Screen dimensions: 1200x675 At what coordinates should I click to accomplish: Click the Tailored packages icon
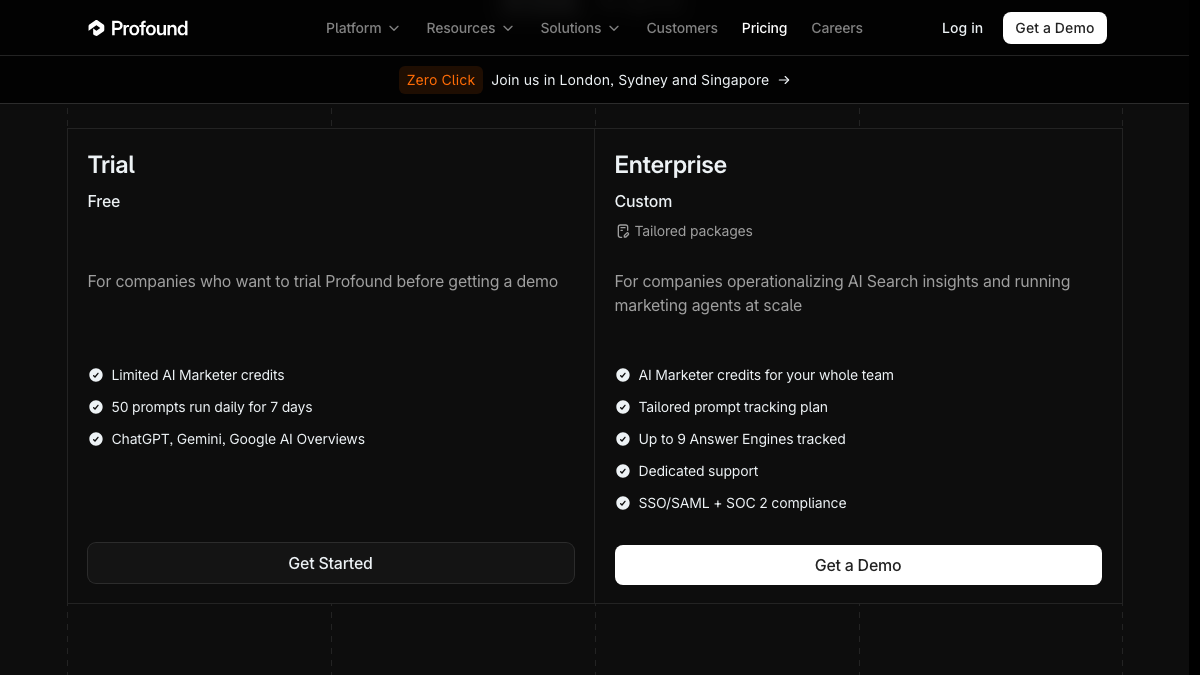(622, 231)
